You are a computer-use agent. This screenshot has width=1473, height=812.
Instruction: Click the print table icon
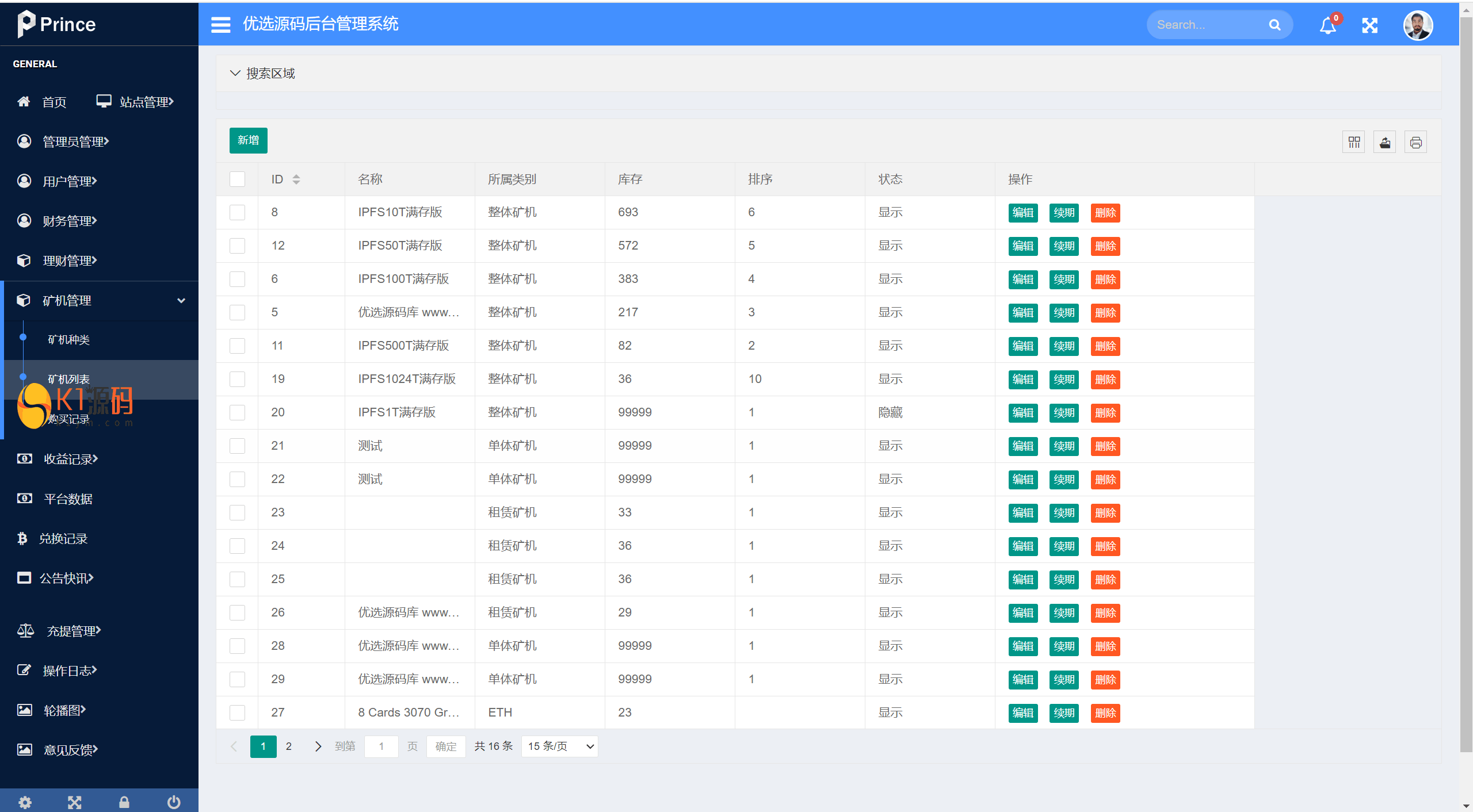pyautogui.click(x=1416, y=142)
